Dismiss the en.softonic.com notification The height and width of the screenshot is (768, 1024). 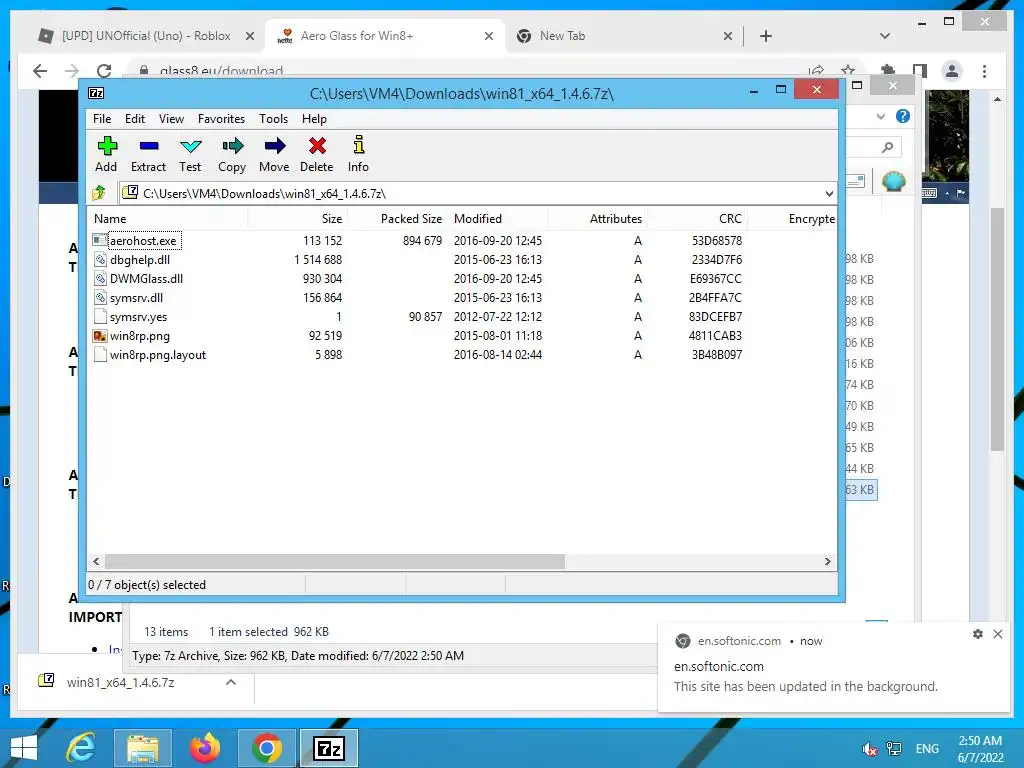[998, 633]
